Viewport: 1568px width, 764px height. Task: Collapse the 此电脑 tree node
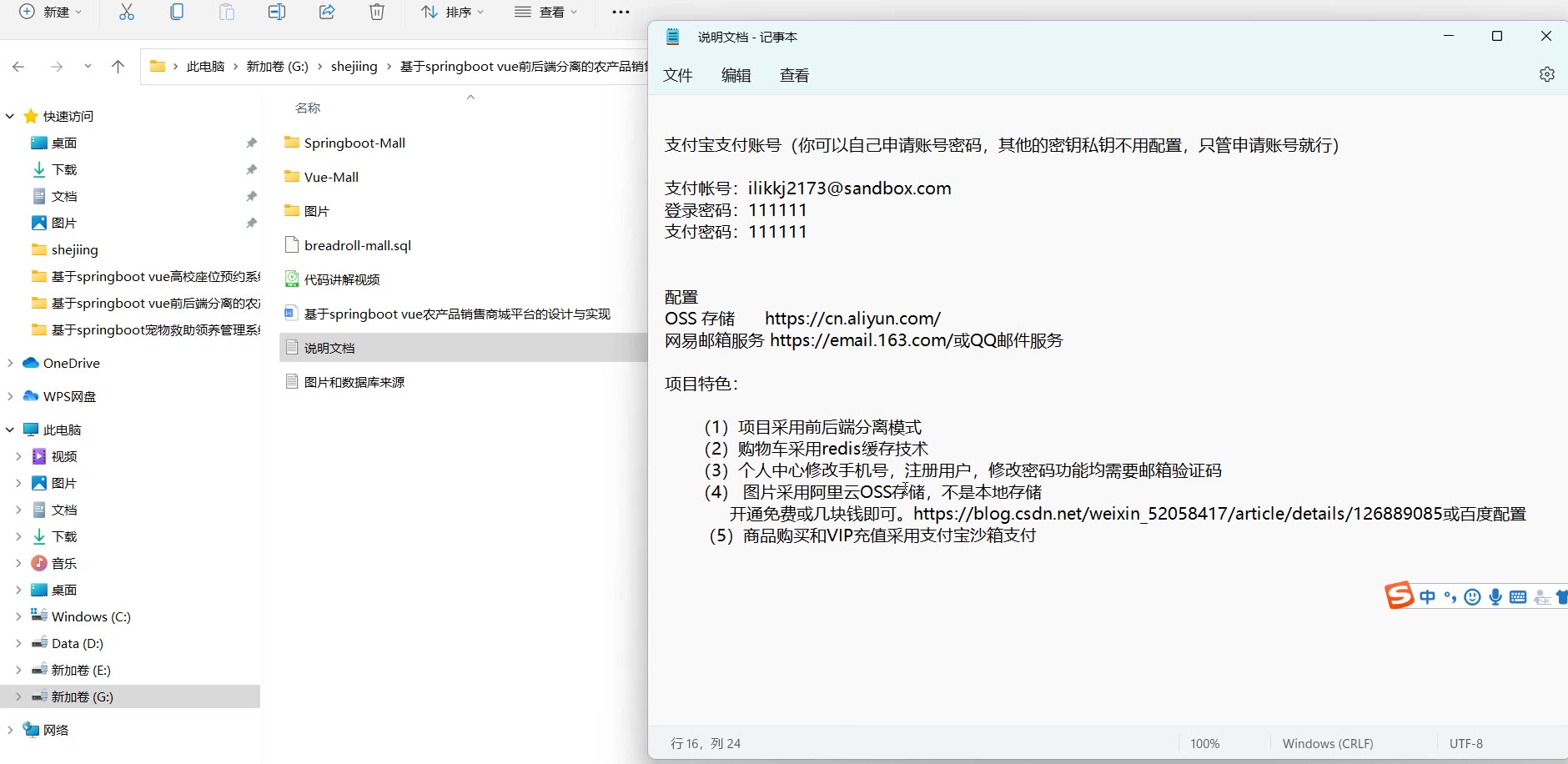tap(10, 430)
